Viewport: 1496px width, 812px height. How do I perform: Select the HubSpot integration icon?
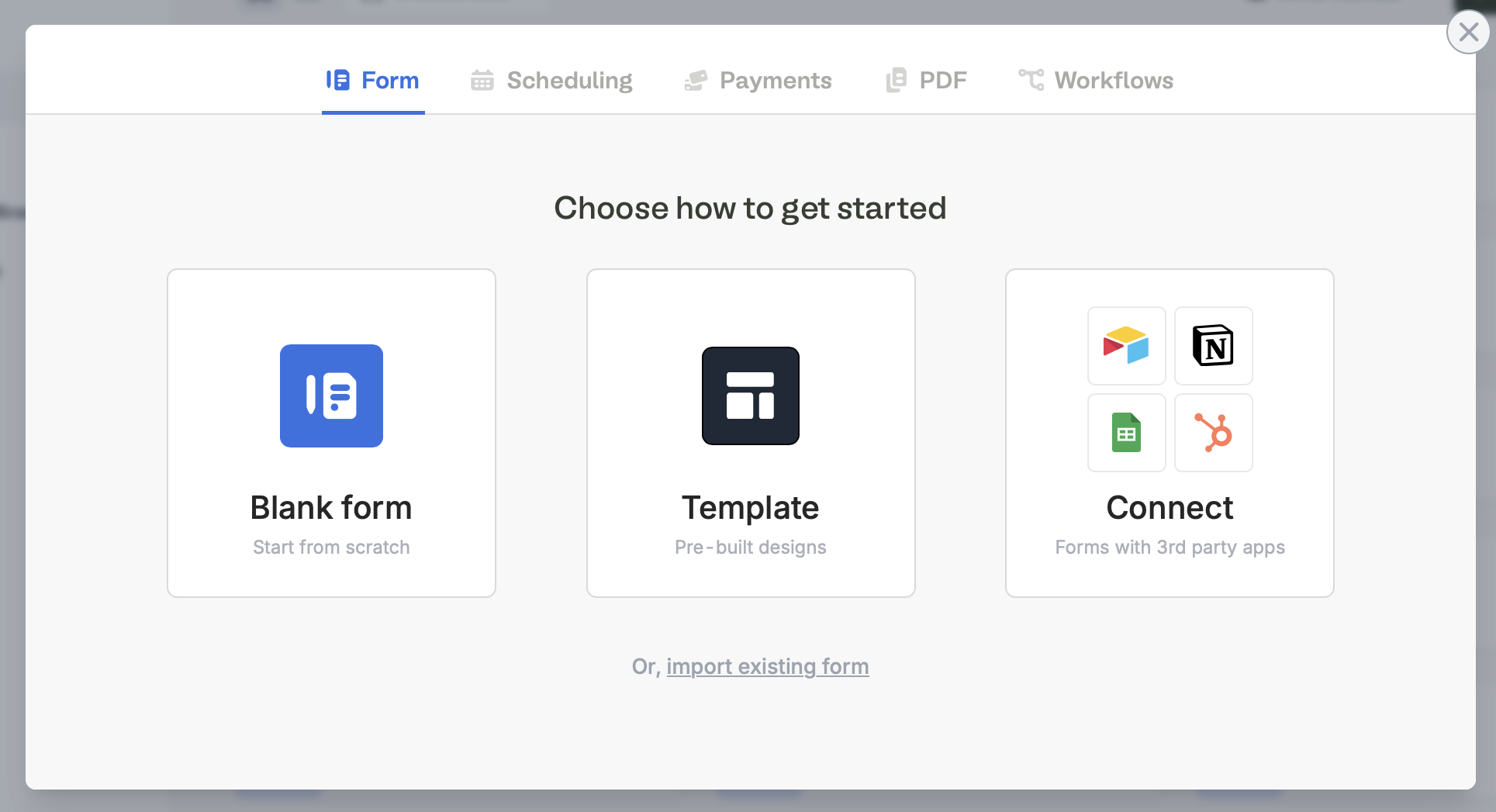1213,434
